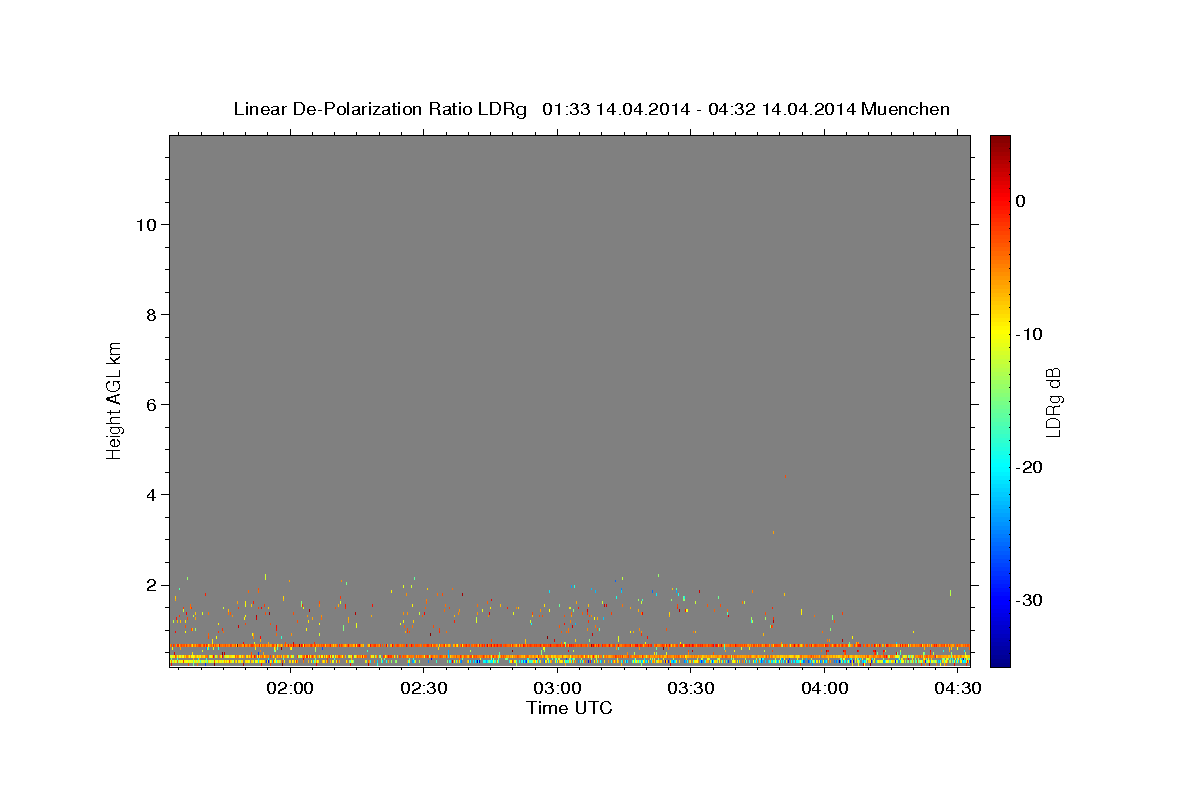Click the 04:30 time tick label
The image size is (1200, 800).
(957, 689)
